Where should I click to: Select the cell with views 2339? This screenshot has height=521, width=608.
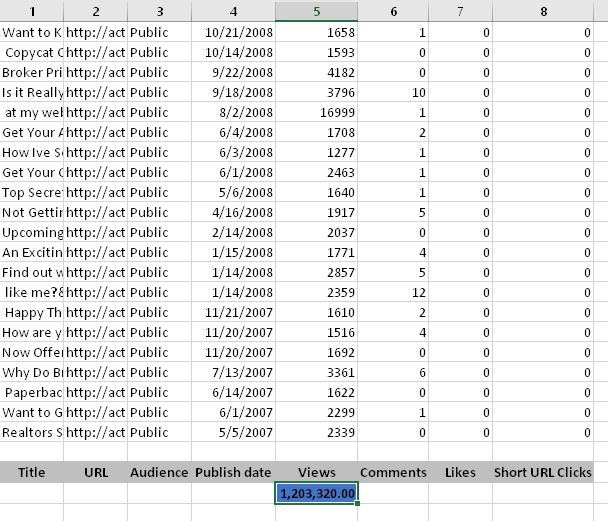[x=316, y=432]
